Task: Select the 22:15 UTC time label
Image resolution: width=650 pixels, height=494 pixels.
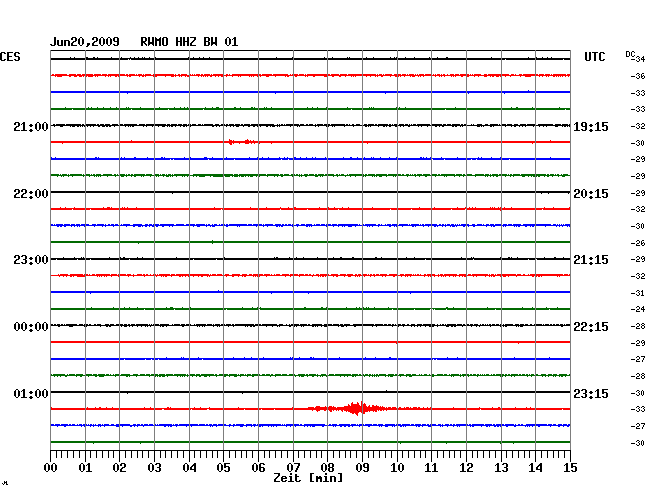Action: point(591,327)
